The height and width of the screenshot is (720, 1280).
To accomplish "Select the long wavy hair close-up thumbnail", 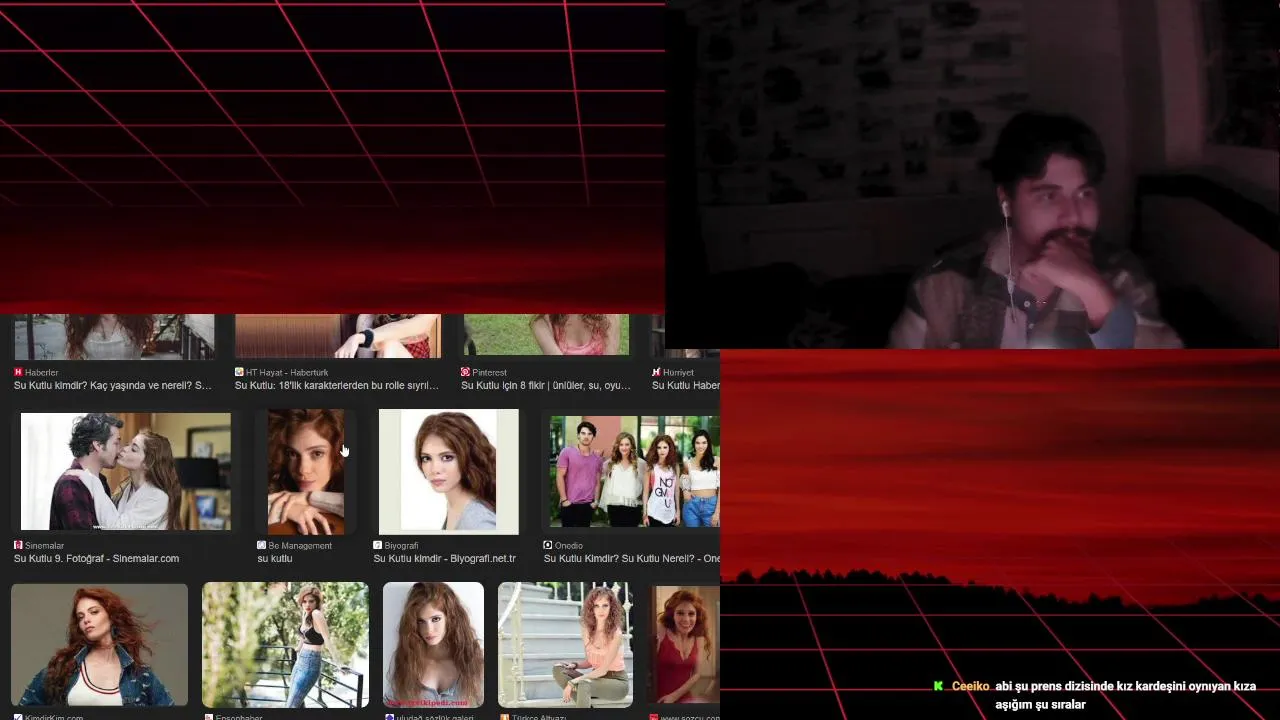I will pyautogui.click(x=433, y=645).
